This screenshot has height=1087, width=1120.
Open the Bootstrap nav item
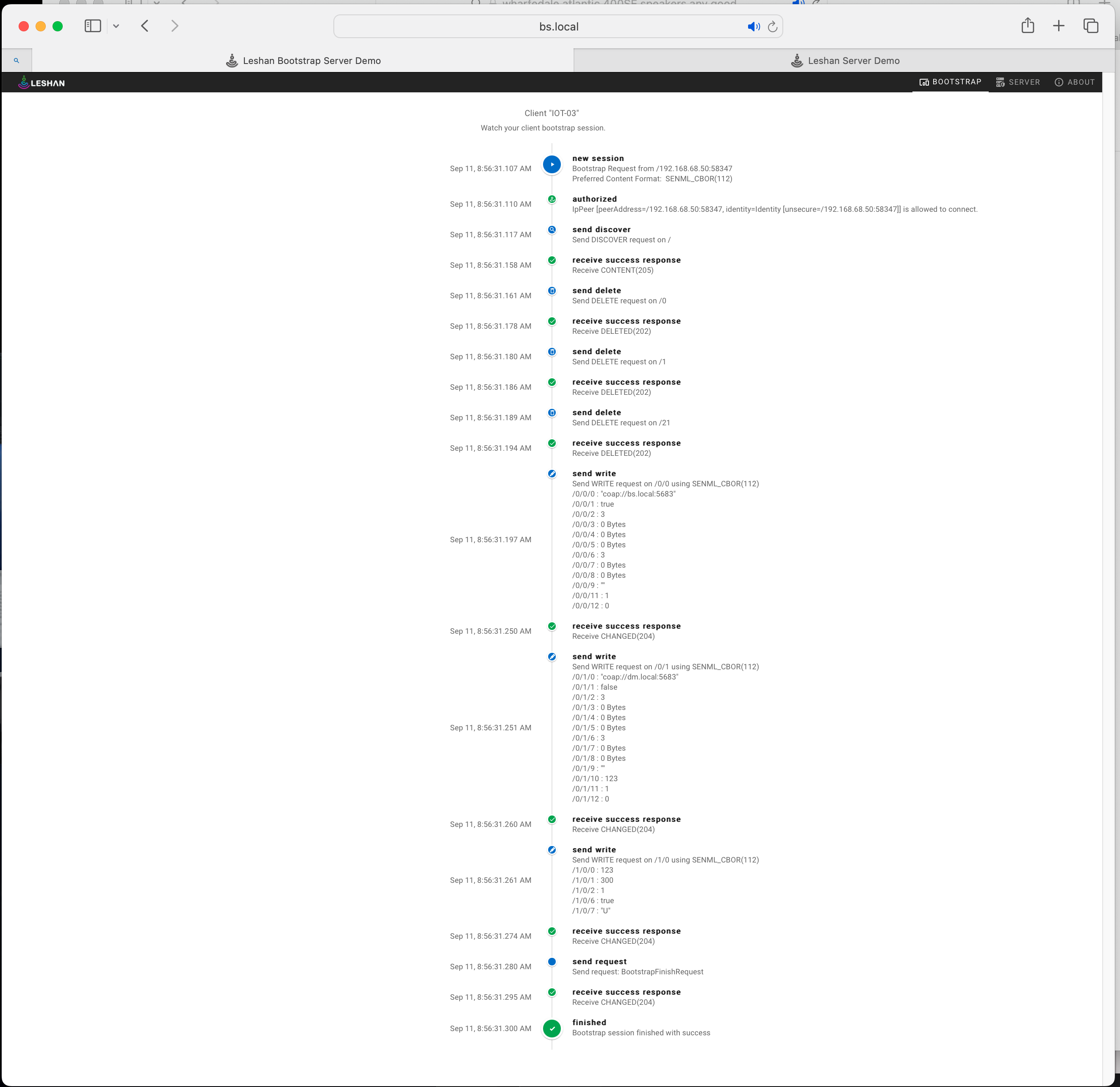(950, 82)
